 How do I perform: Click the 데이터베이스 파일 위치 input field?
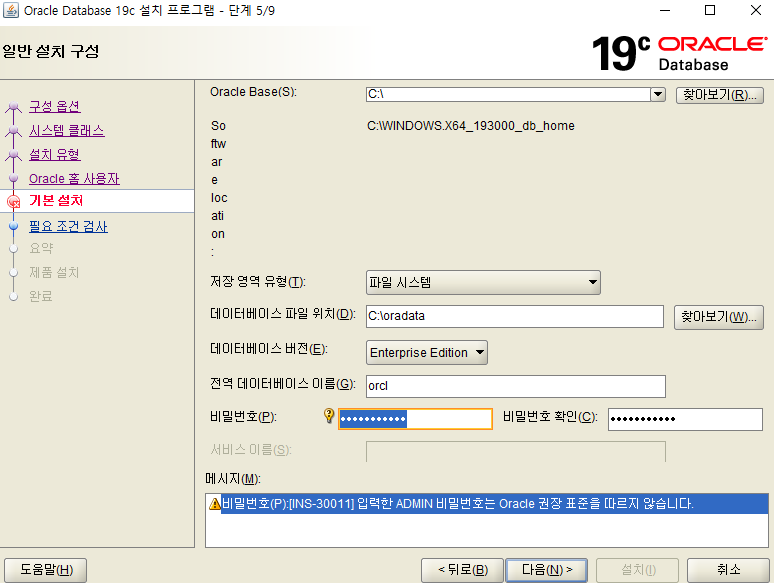pos(515,316)
